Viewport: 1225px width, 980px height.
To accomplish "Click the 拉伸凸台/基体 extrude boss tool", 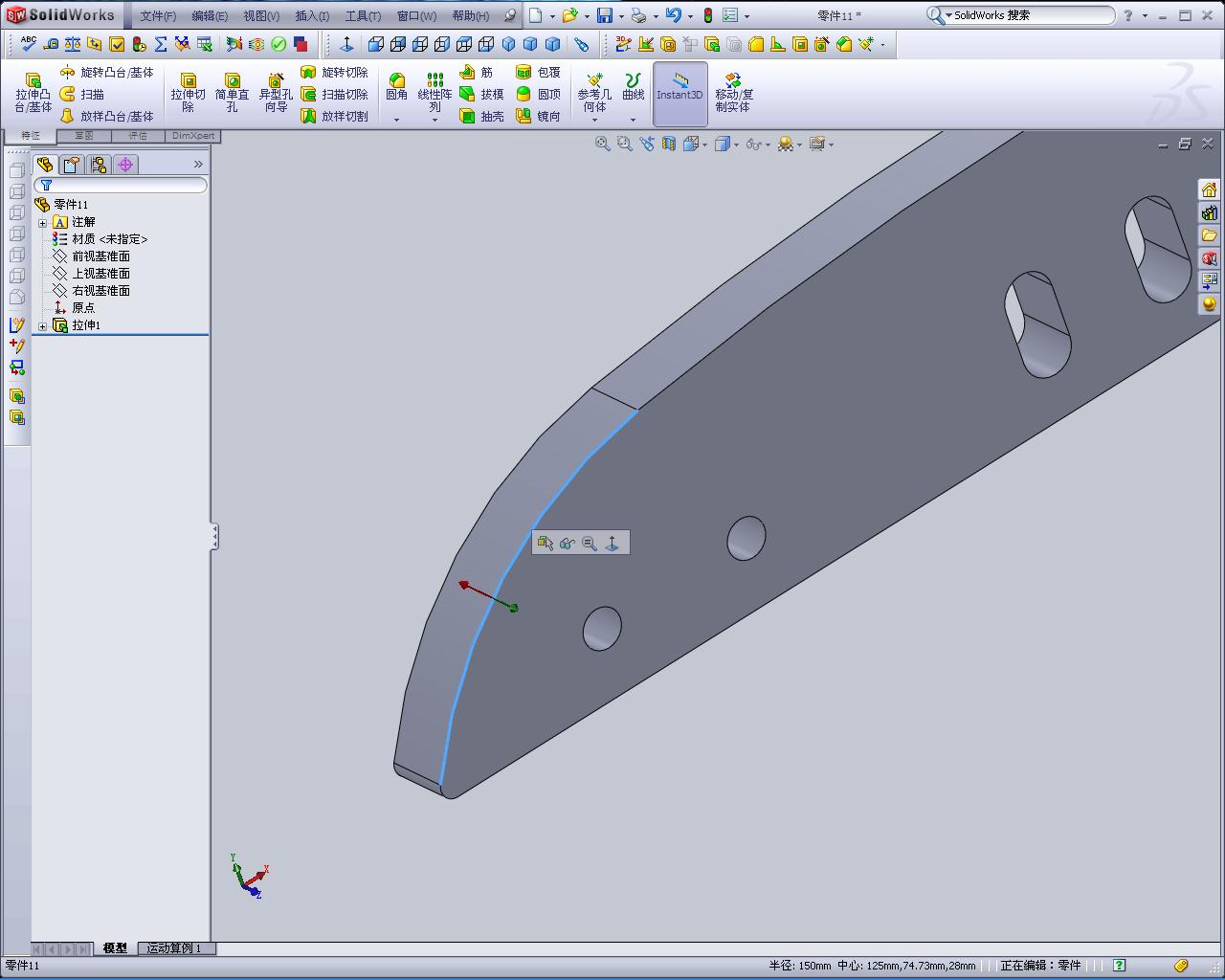I will pos(33,93).
